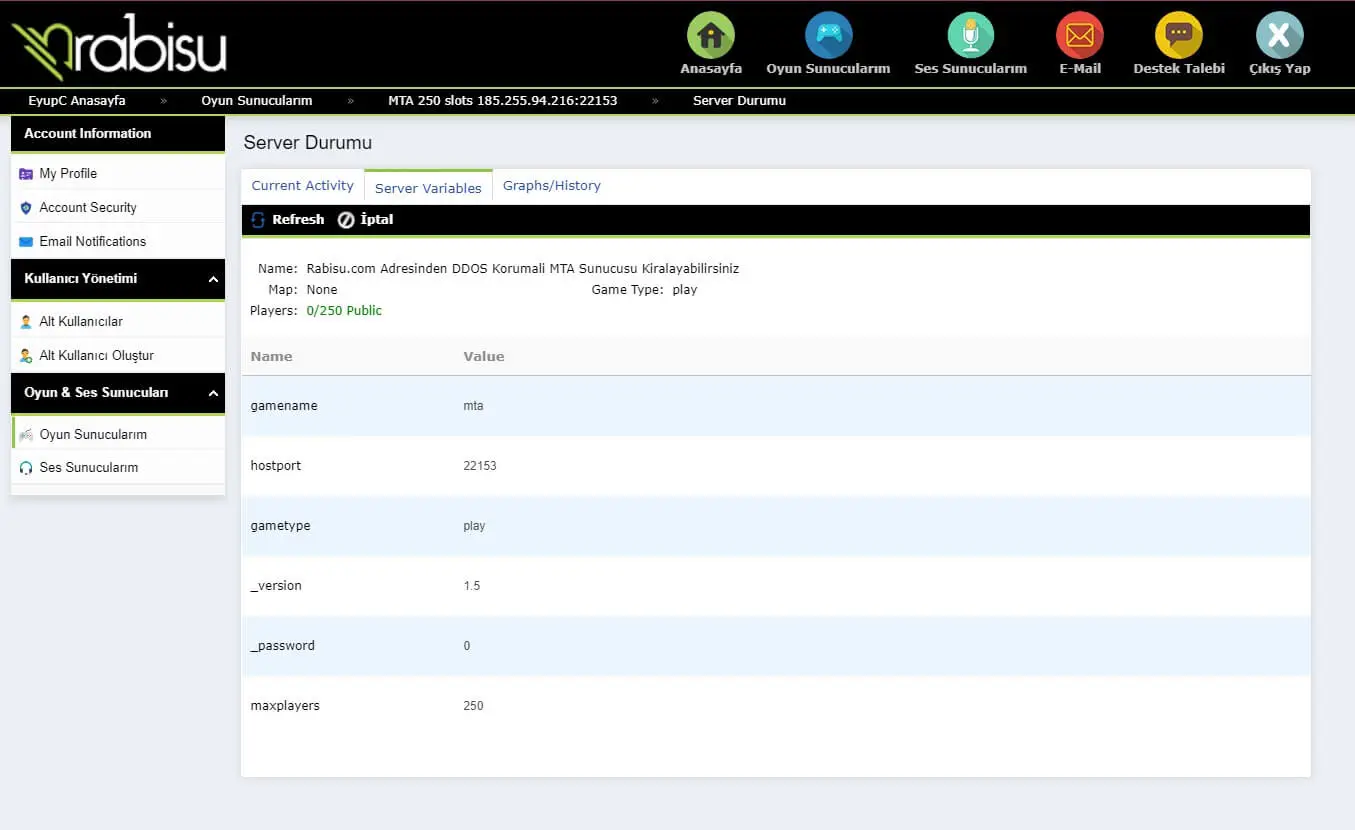This screenshot has width=1355, height=830.
Task: Open Destek Talebi chat bubble icon
Action: (1179, 35)
